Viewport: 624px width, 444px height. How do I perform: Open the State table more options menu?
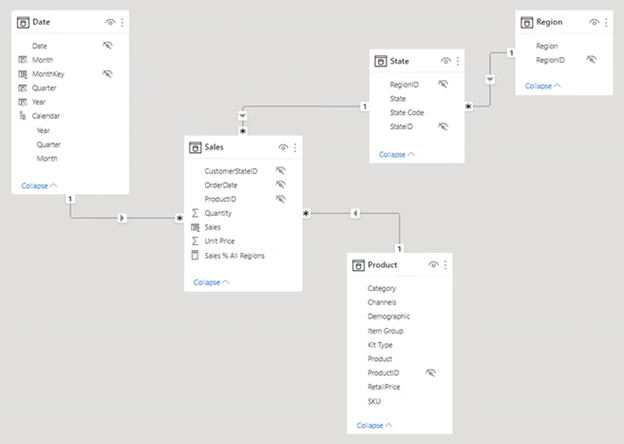click(457, 61)
